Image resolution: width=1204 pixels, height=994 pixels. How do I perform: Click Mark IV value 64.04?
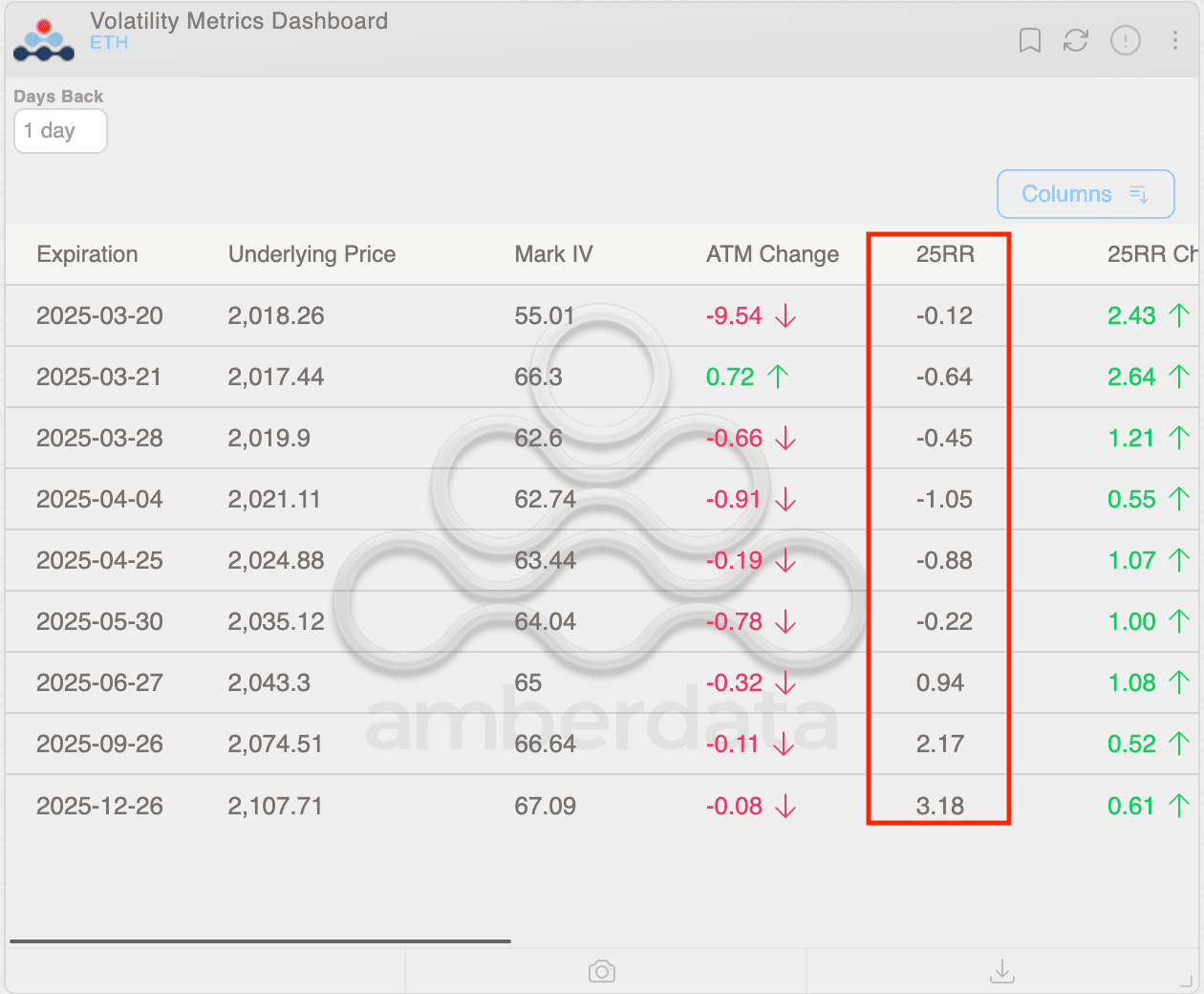pos(545,621)
